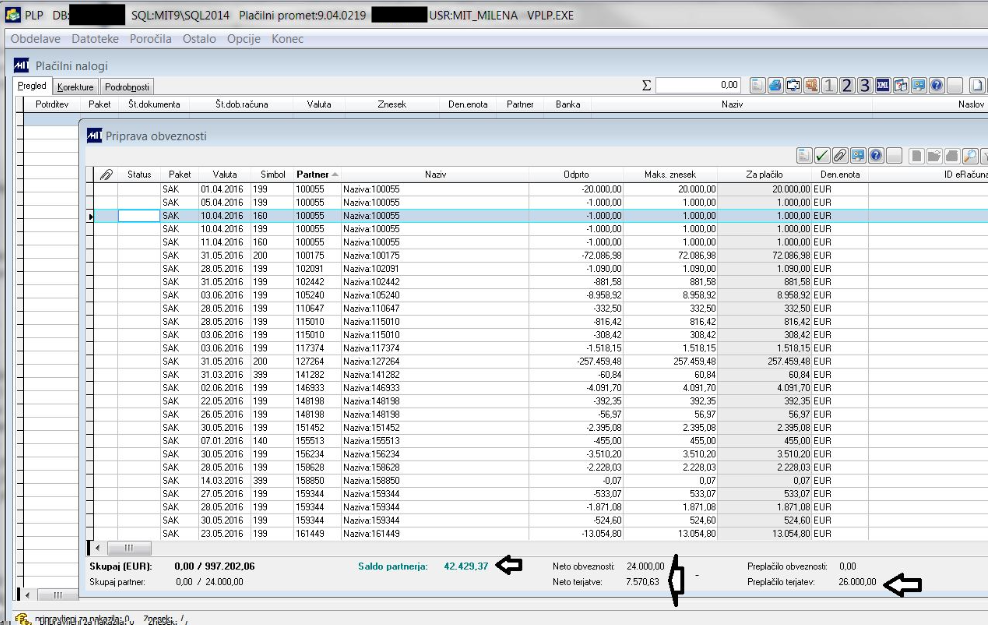Select the row with partner 127264
Screen dimensions: 990x625
(313, 360)
